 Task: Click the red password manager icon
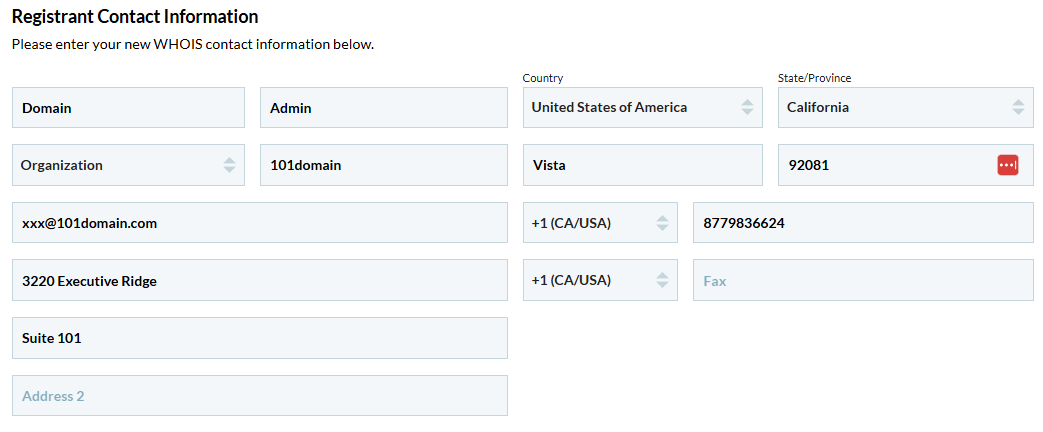pos(1007,165)
